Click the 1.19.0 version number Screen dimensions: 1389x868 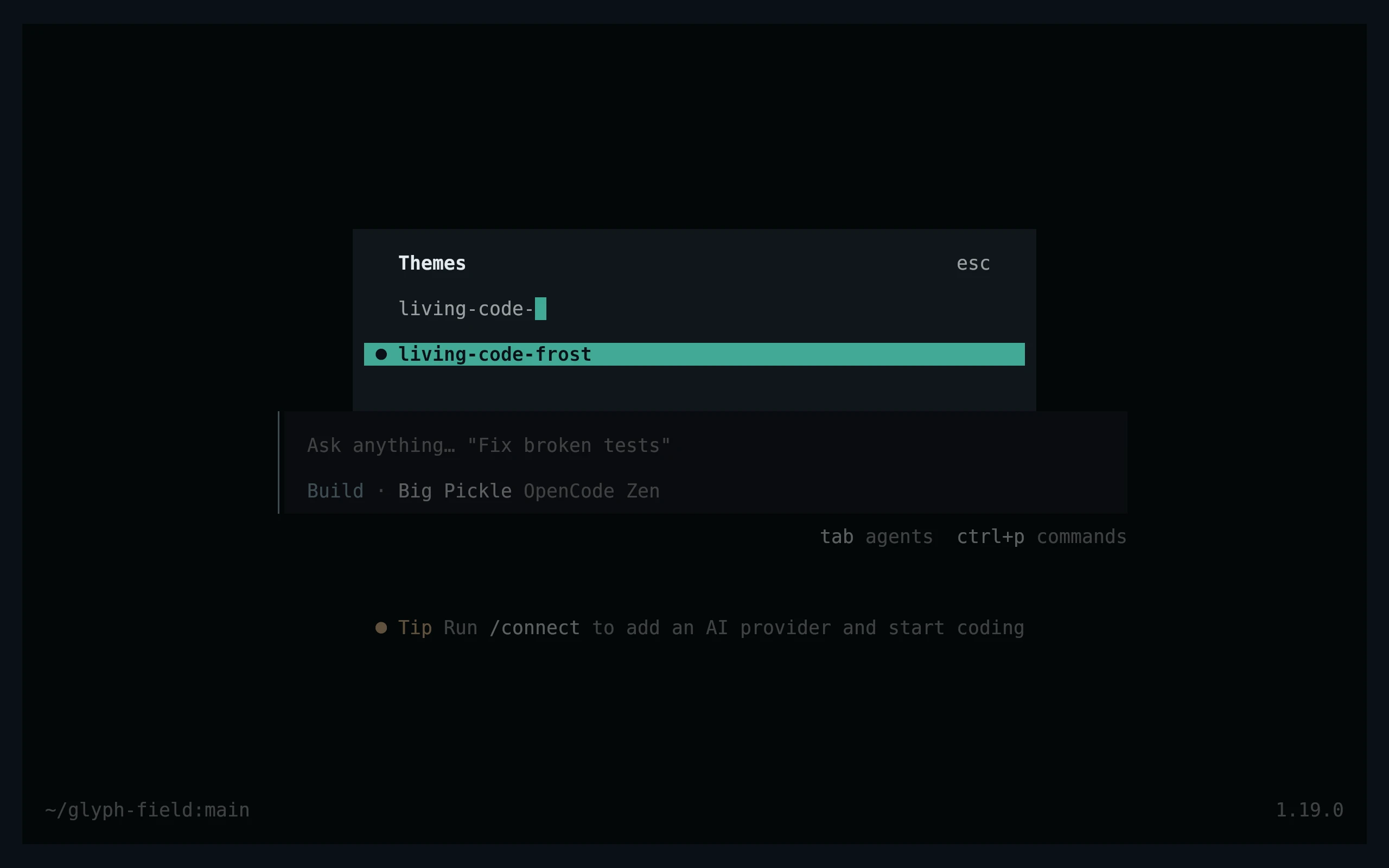[x=1309, y=810]
